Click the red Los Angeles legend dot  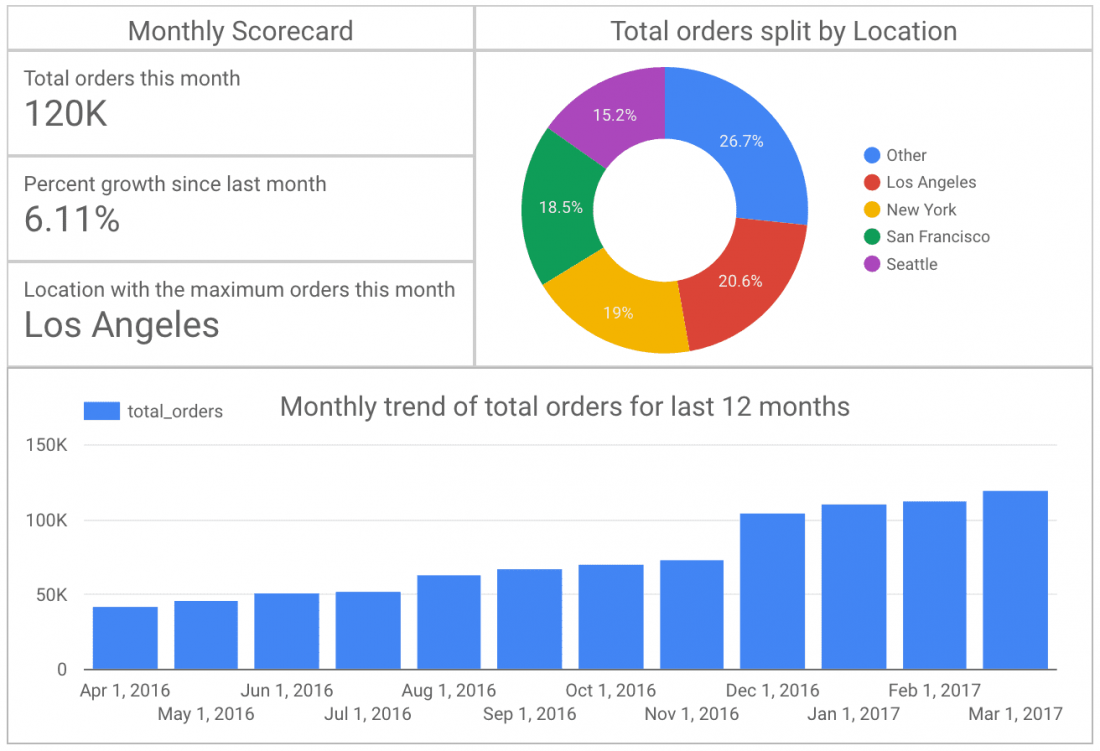click(874, 182)
